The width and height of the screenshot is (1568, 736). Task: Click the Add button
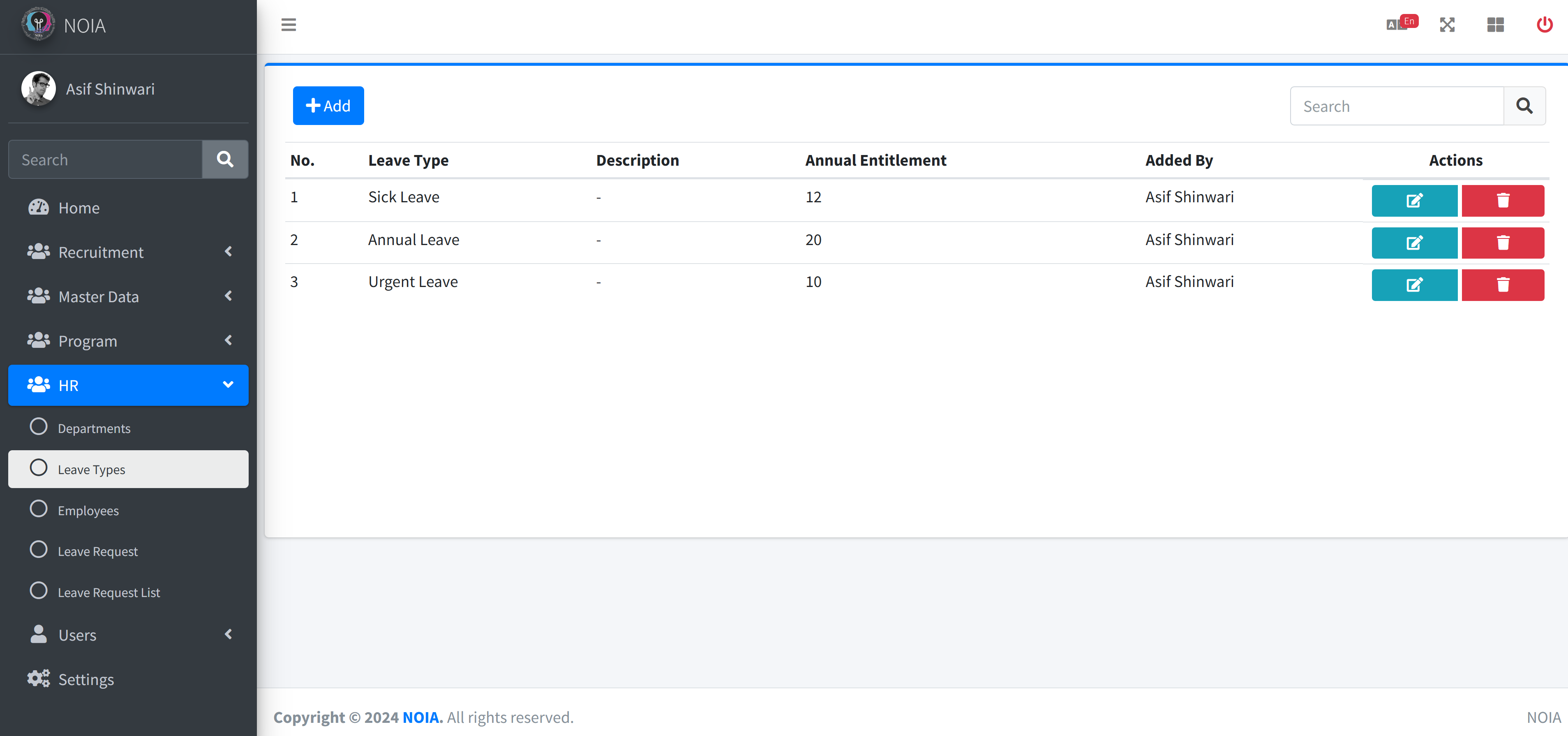pos(328,106)
